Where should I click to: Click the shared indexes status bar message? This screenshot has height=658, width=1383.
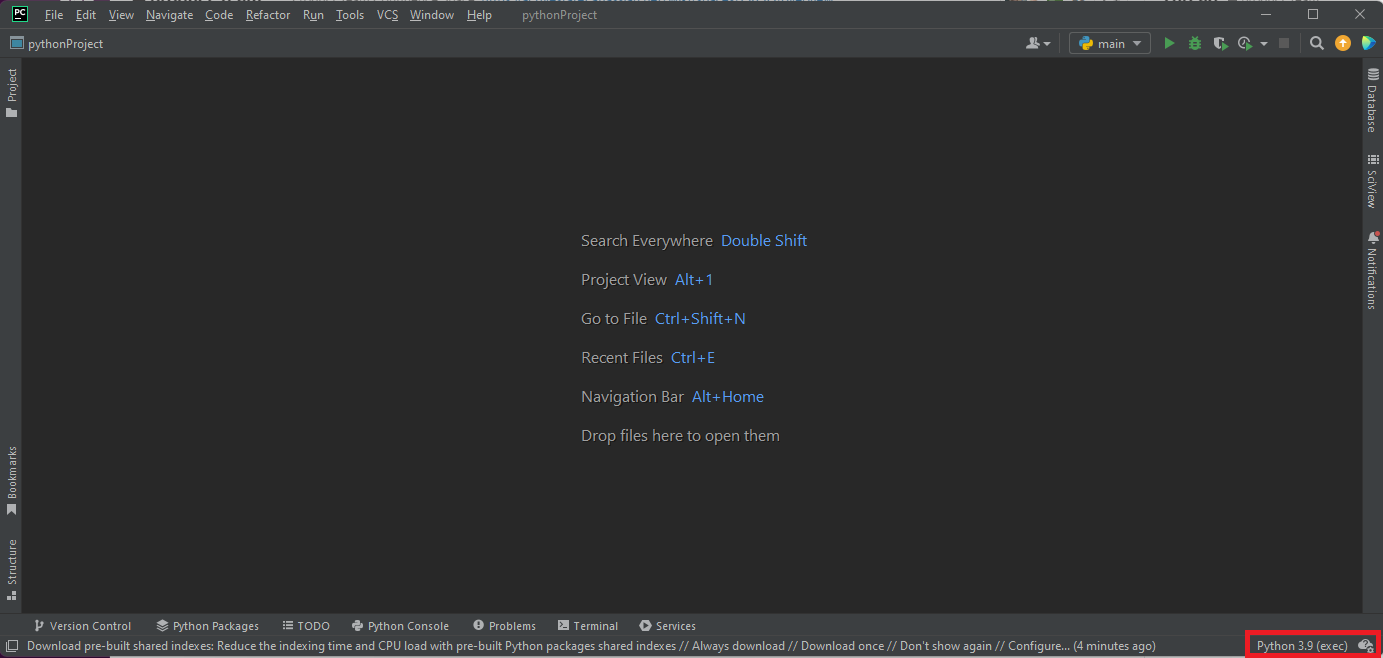590,646
